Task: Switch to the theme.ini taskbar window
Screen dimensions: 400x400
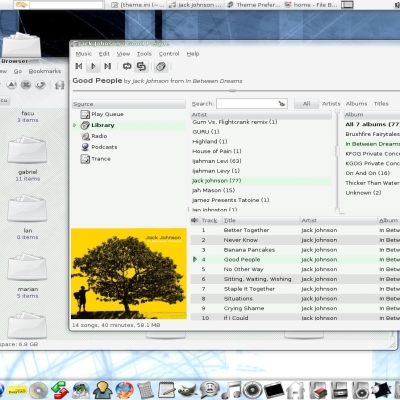Action: pos(138,5)
